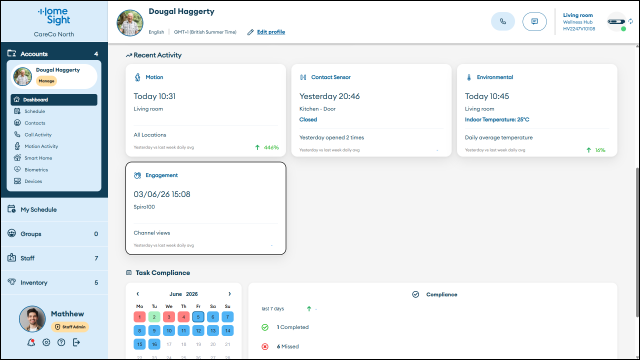Click the Contacts icon in sidebar
Image resolution: width=640 pixels, height=360 pixels.
click(x=17, y=122)
